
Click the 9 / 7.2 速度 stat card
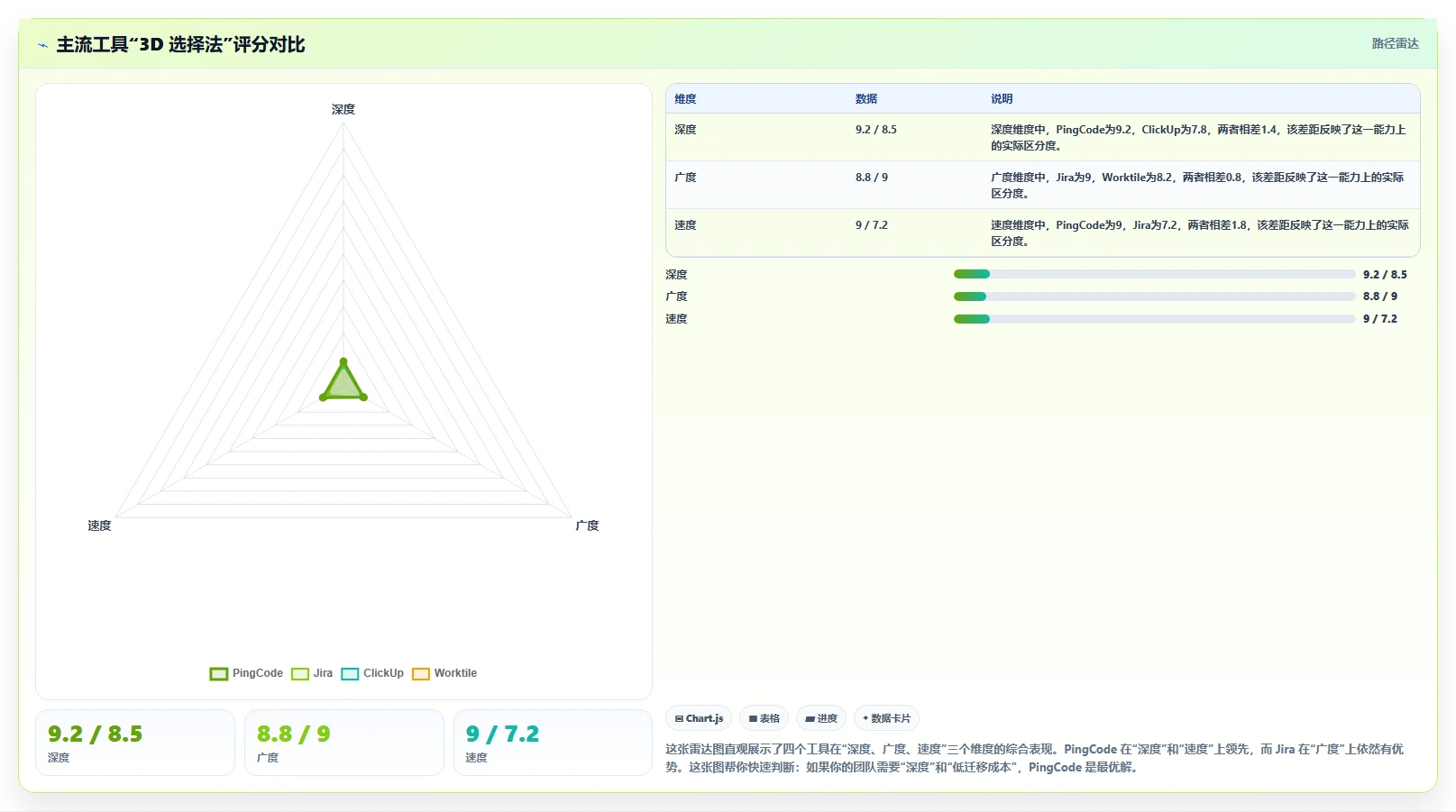(553, 743)
